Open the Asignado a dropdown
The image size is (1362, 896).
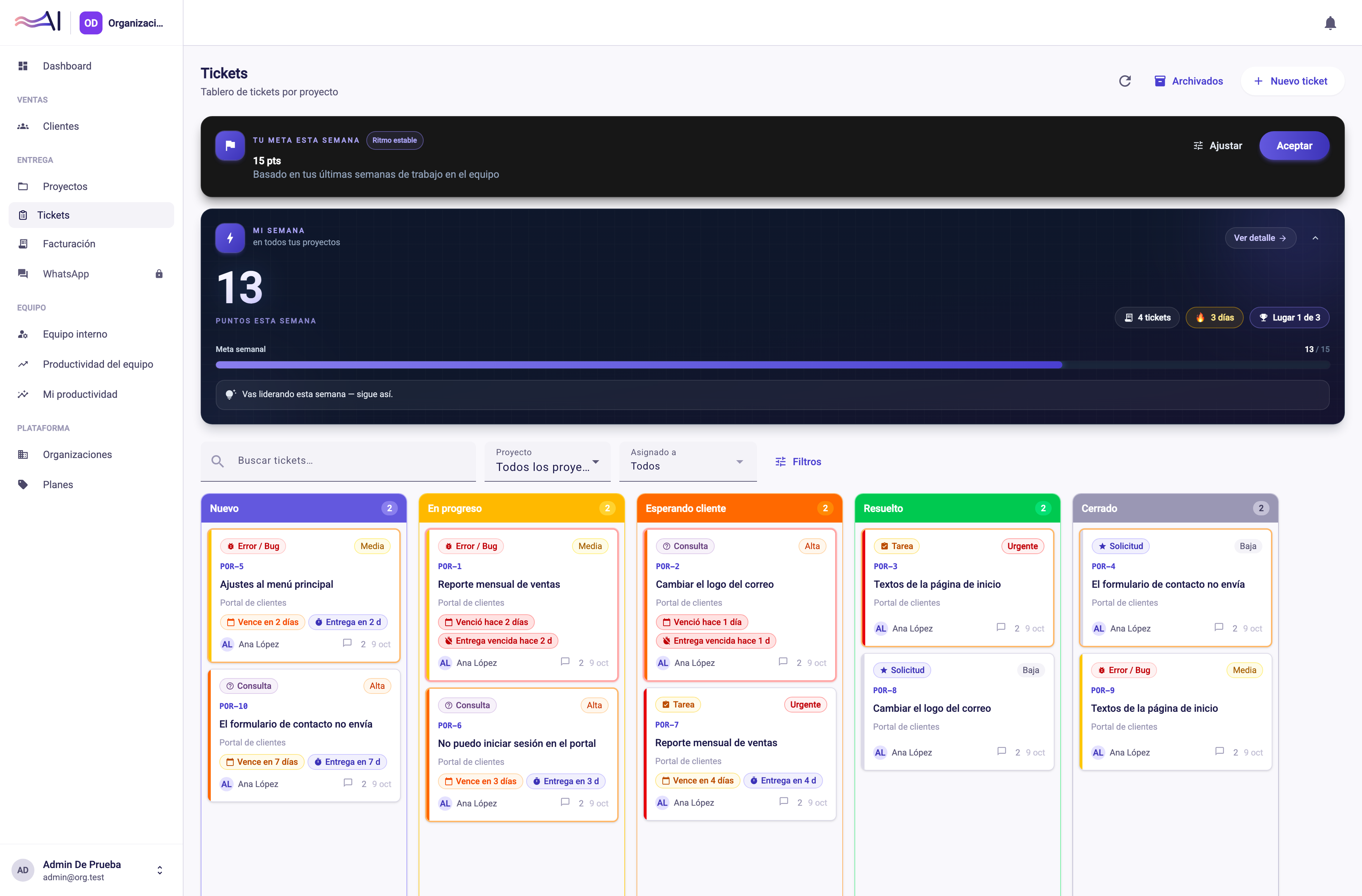pyautogui.click(x=687, y=461)
